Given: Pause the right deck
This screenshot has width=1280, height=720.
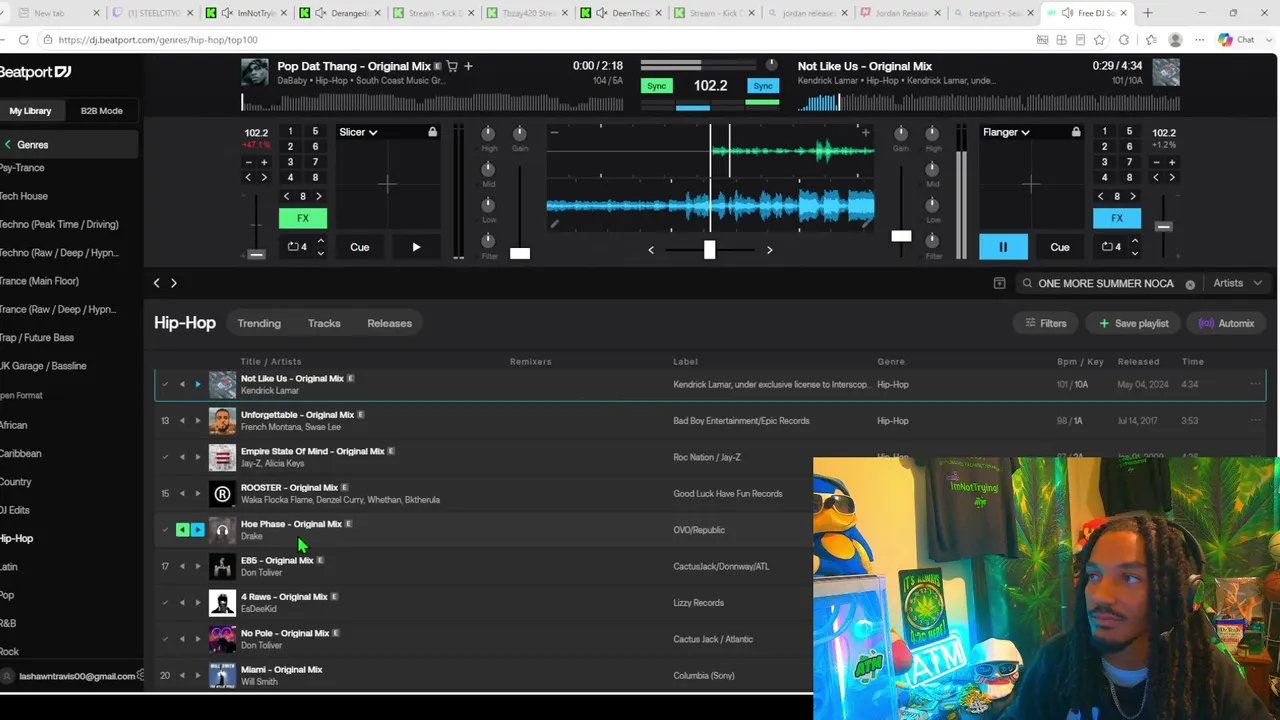Looking at the screenshot, I should pyautogui.click(x=1003, y=247).
